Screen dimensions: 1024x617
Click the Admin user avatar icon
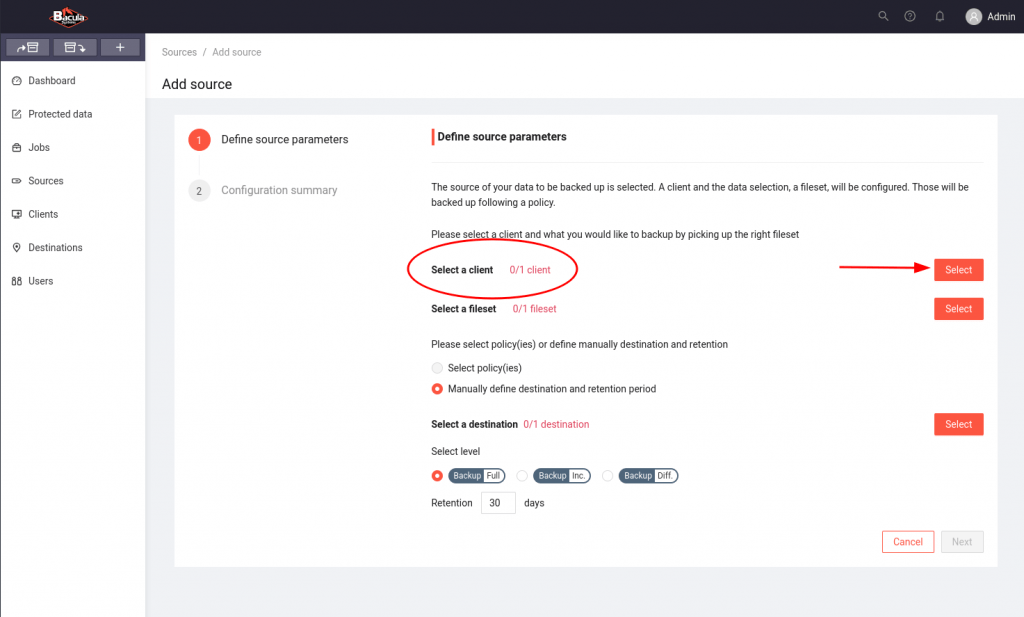(x=973, y=16)
